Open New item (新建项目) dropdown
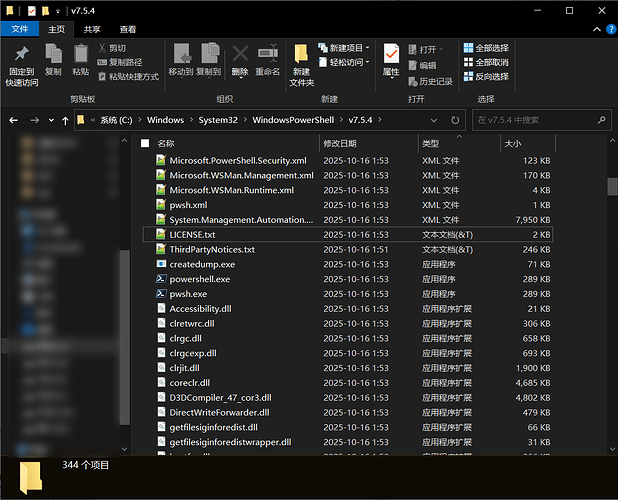 click(344, 48)
